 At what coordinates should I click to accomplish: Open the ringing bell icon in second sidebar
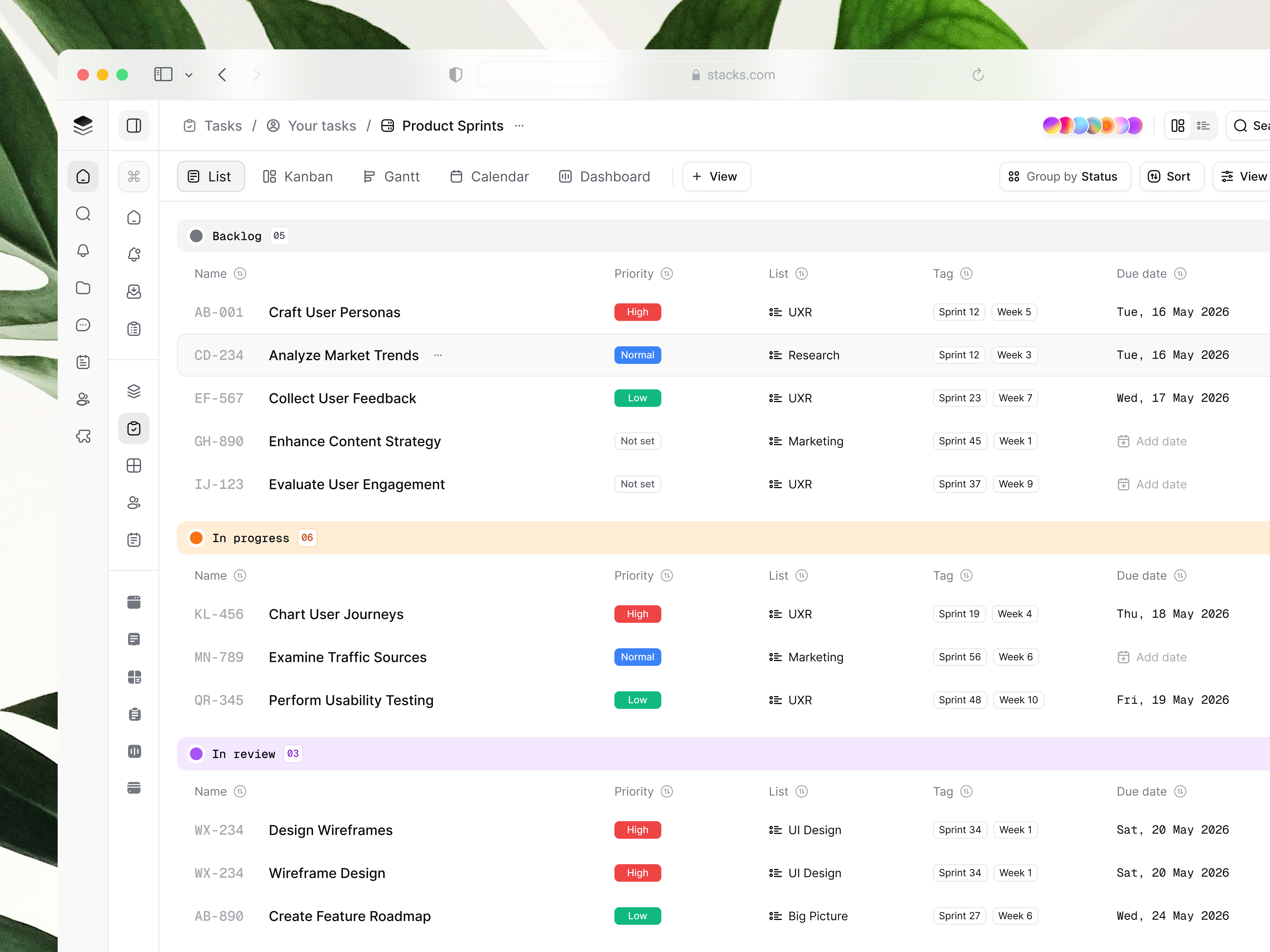tap(134, 254)
